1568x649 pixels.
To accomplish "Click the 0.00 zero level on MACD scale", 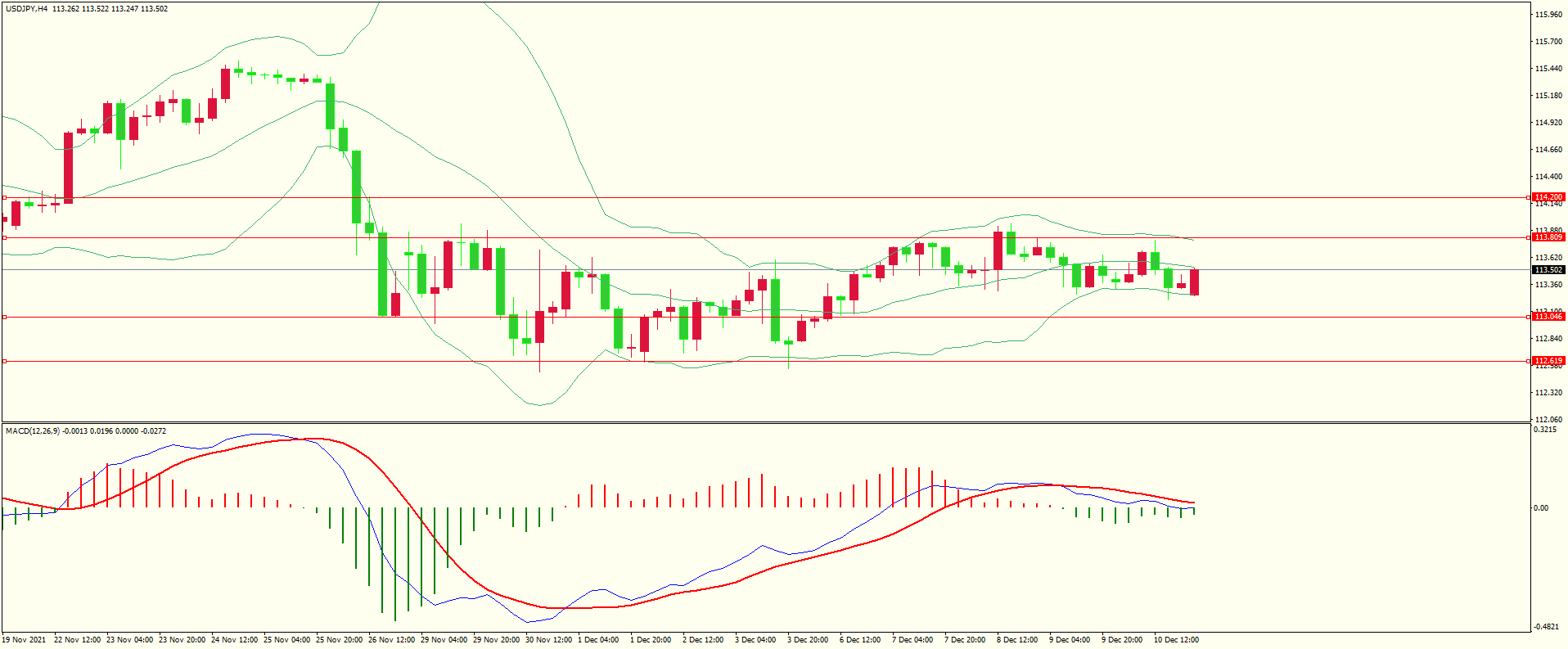I will [x=1541, y=508].
